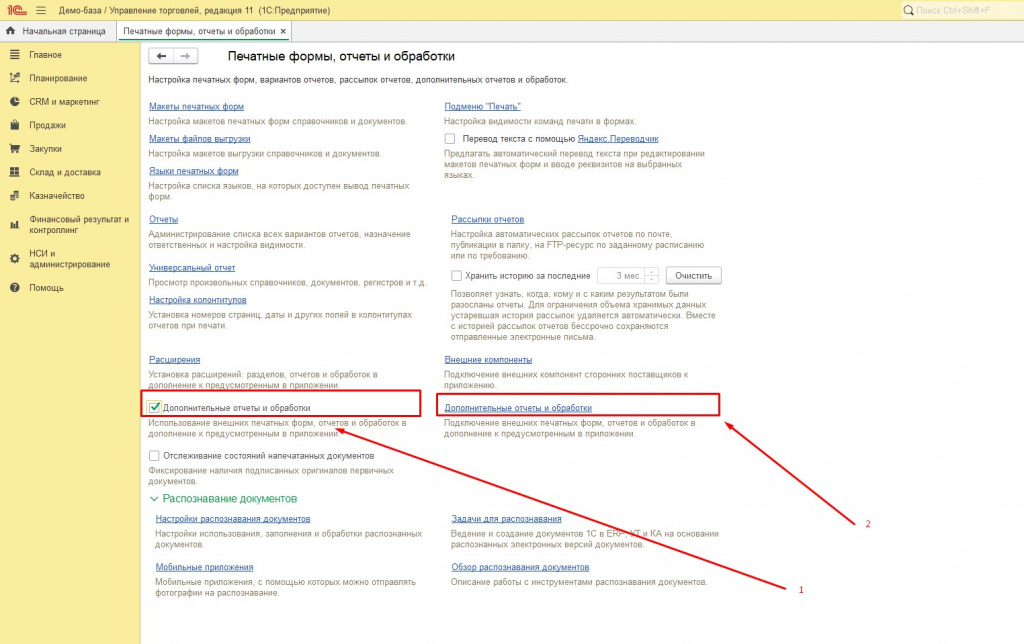Click the CRM и маркетинг pie icon

(14, 102)
